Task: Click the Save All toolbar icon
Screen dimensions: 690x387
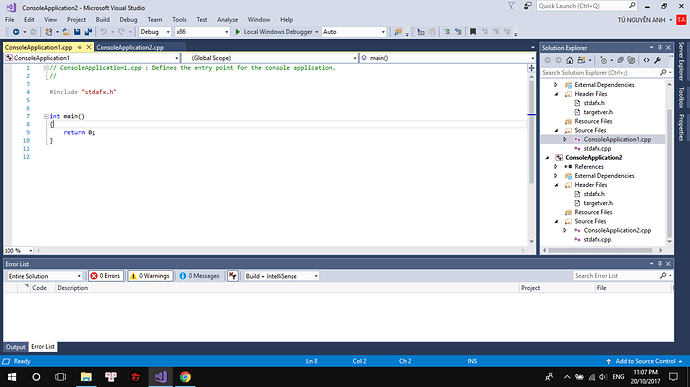Action: click(x=88, y=32)
